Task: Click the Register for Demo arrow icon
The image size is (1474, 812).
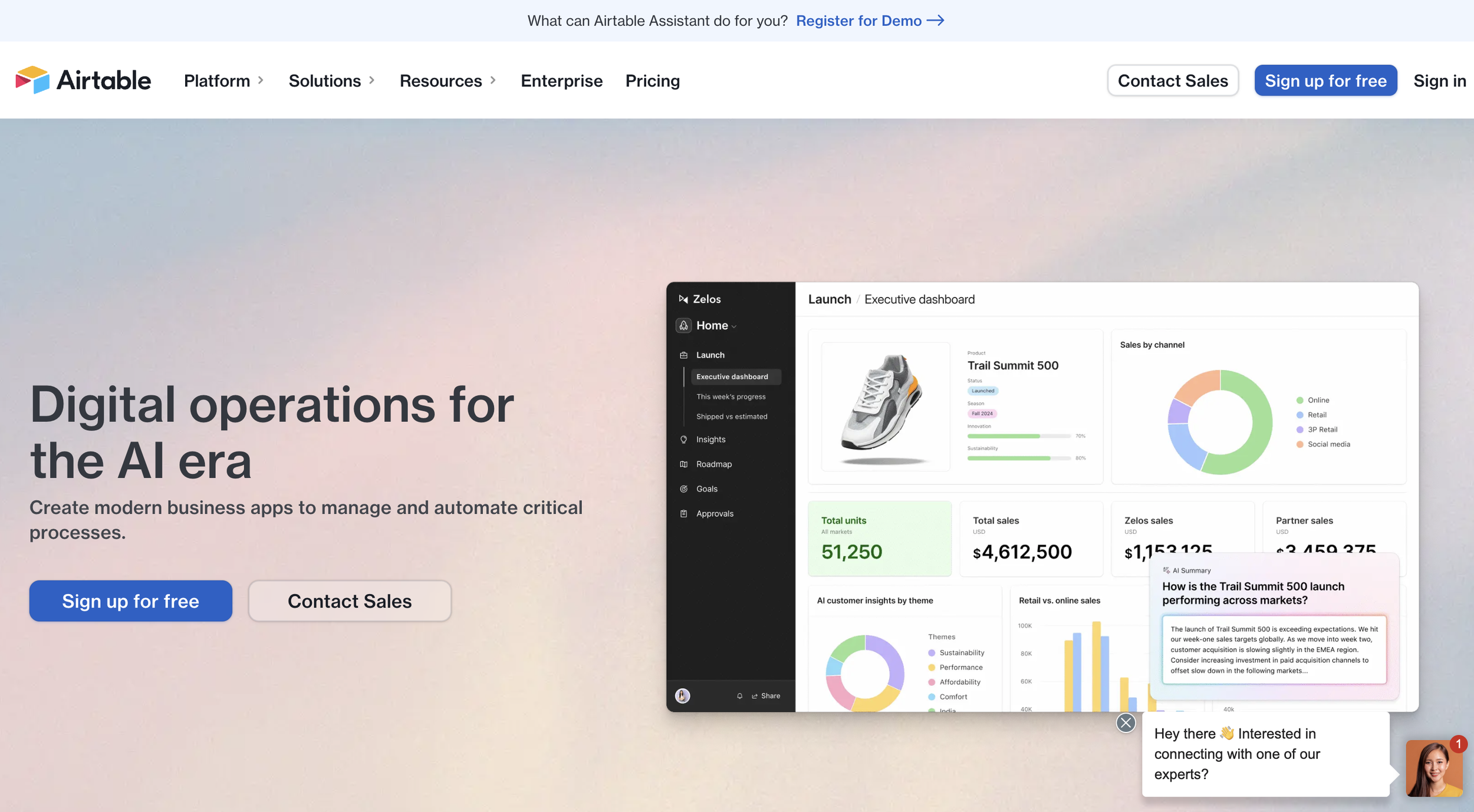Action: (x=935, y=21)
